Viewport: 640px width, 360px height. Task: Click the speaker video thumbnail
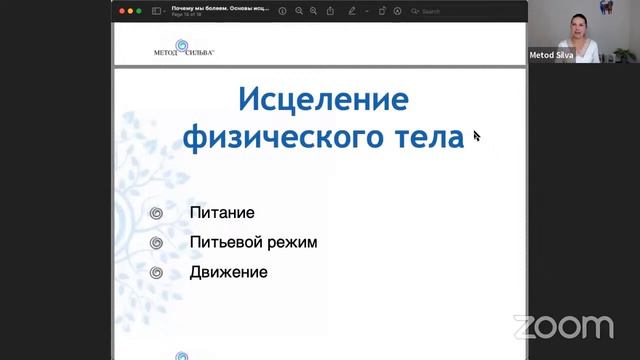click(584, 31)
